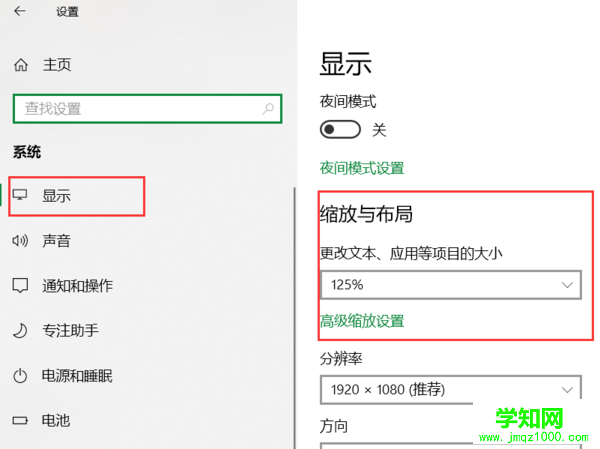Select 专注助手 in the sidebar
This screenshot has width=600, height=449.
[70, 331]
